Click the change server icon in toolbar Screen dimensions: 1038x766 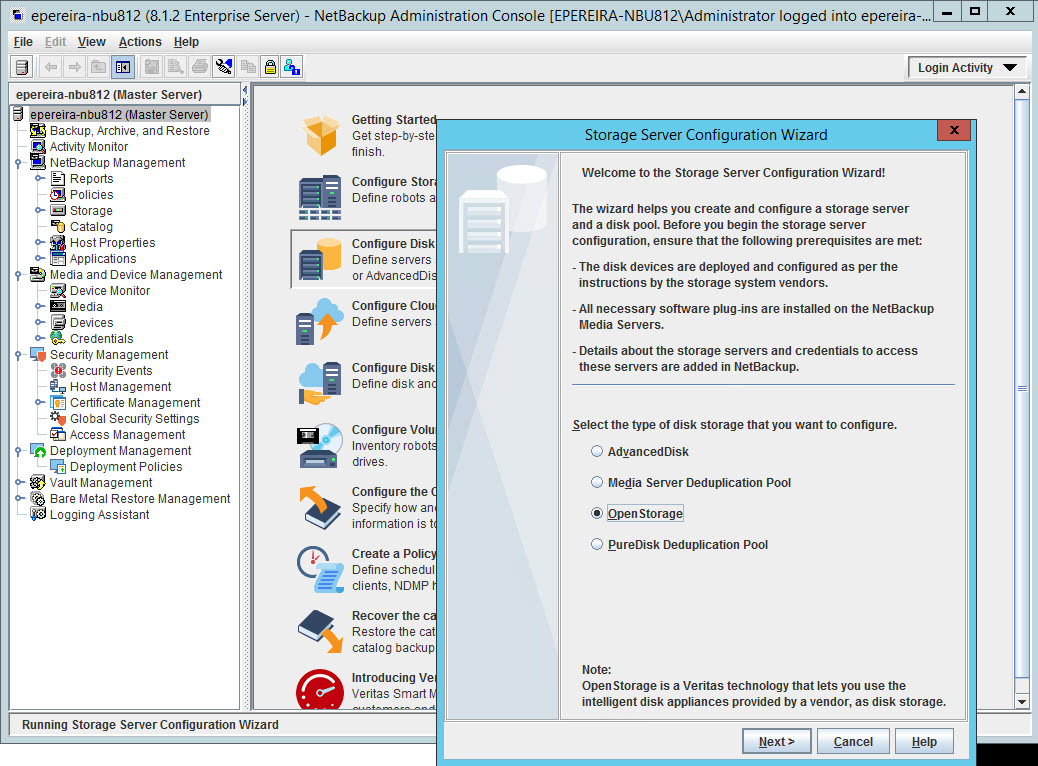tap(23, 67)
